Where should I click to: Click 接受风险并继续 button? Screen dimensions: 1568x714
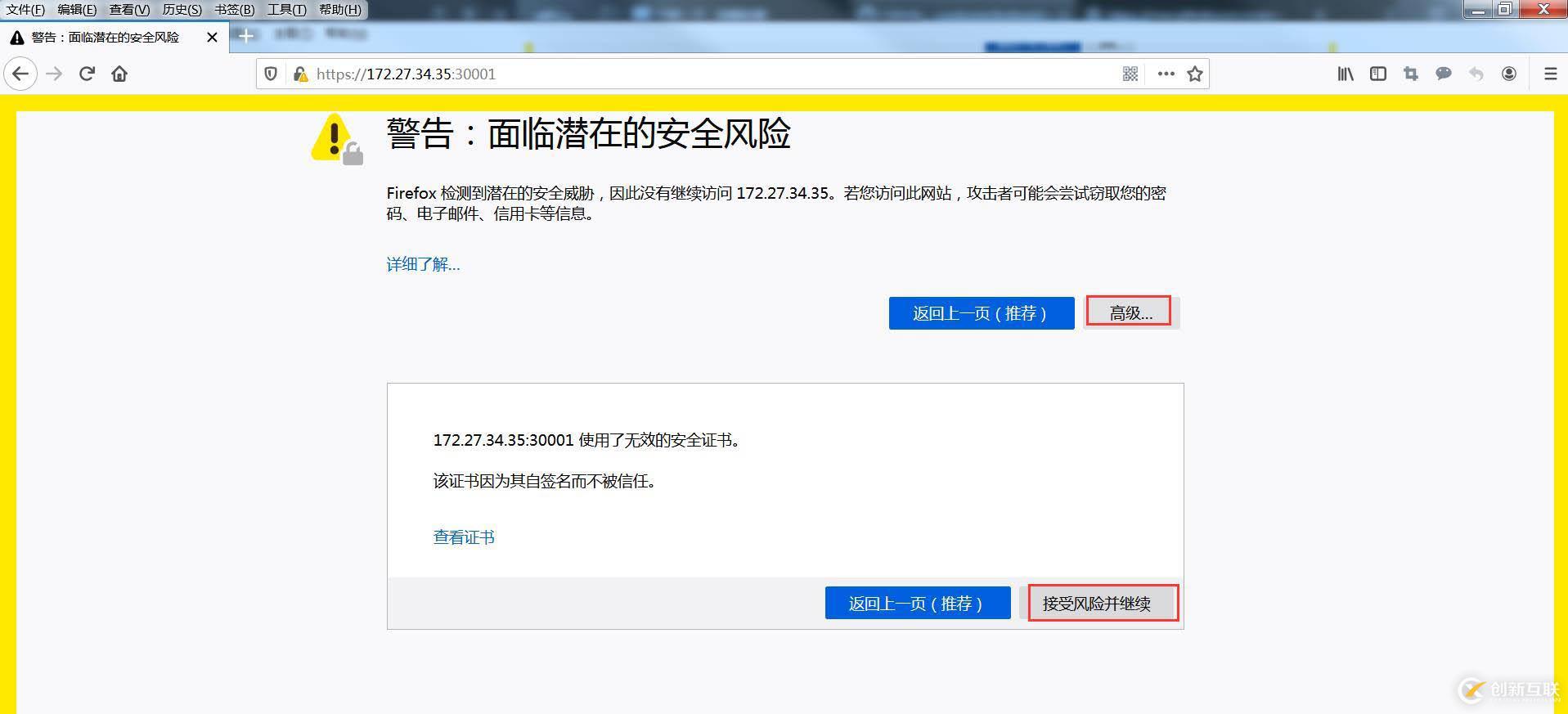[1097, 604]
